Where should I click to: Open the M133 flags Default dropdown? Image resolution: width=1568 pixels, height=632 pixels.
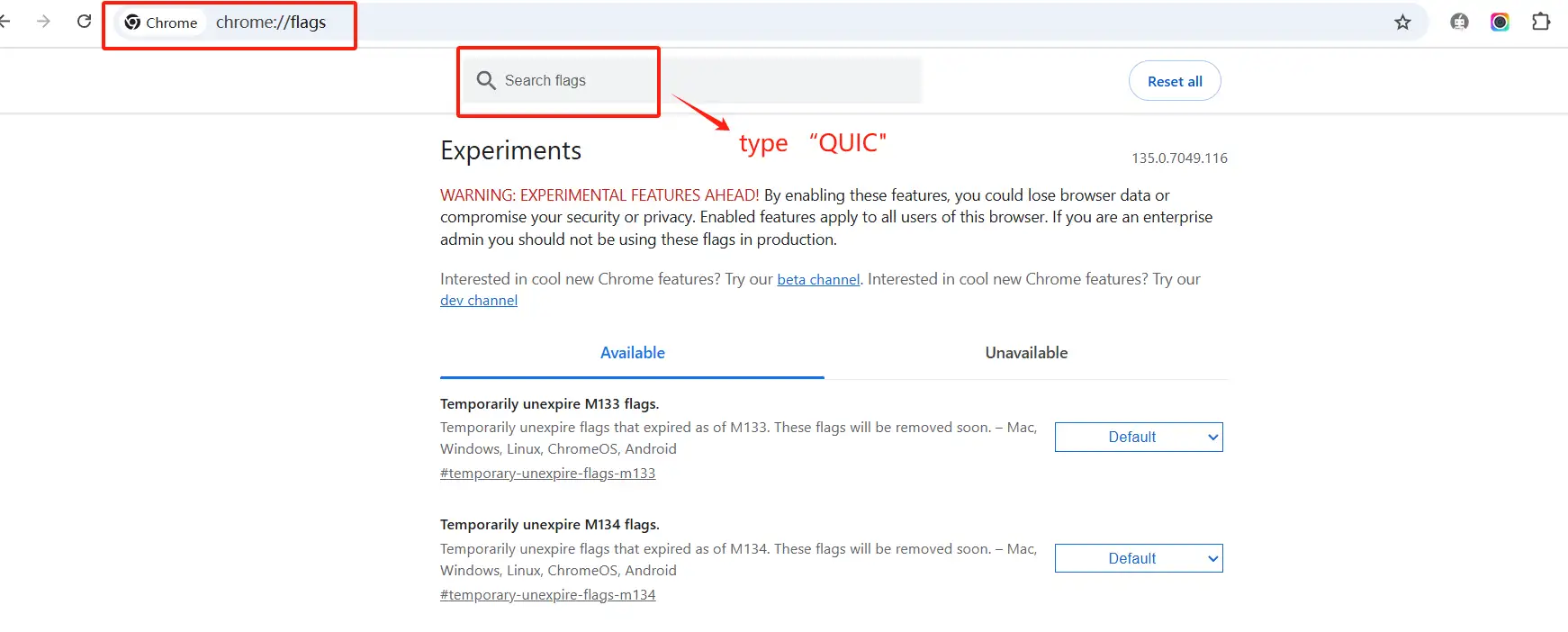[1139, 438]
